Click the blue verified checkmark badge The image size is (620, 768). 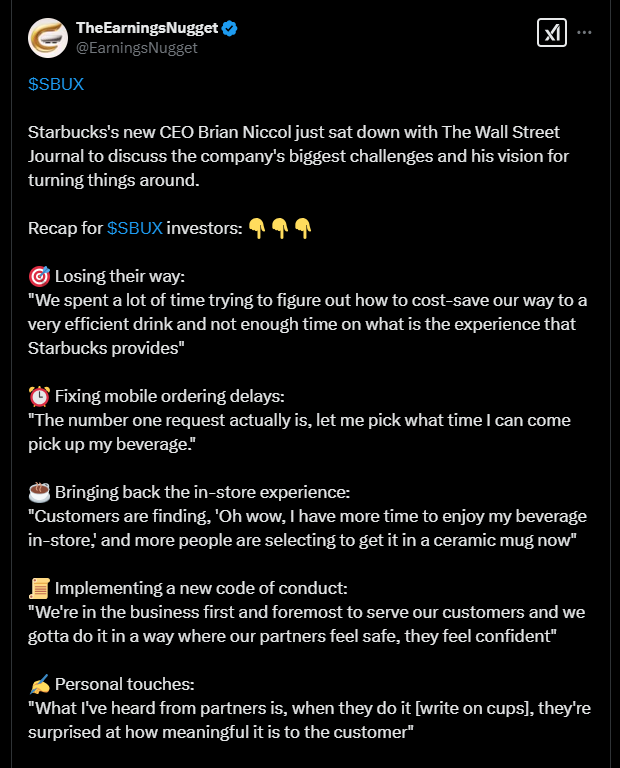pos(230,28)
